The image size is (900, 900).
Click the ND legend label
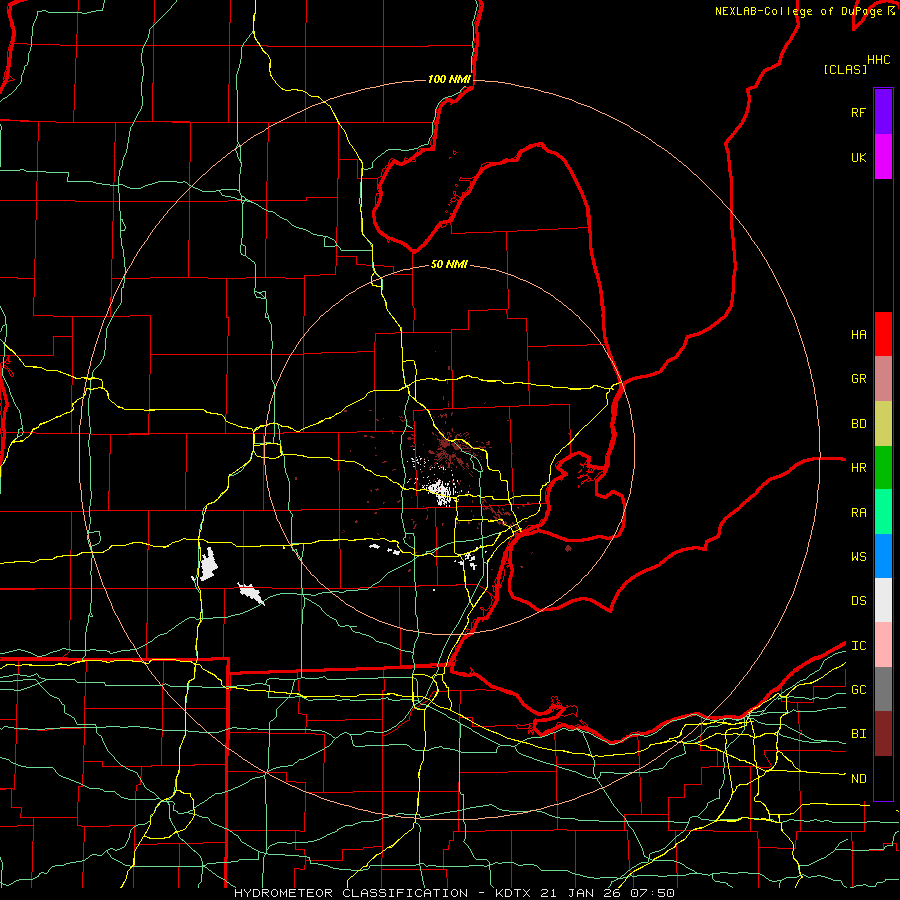(858, 779)
